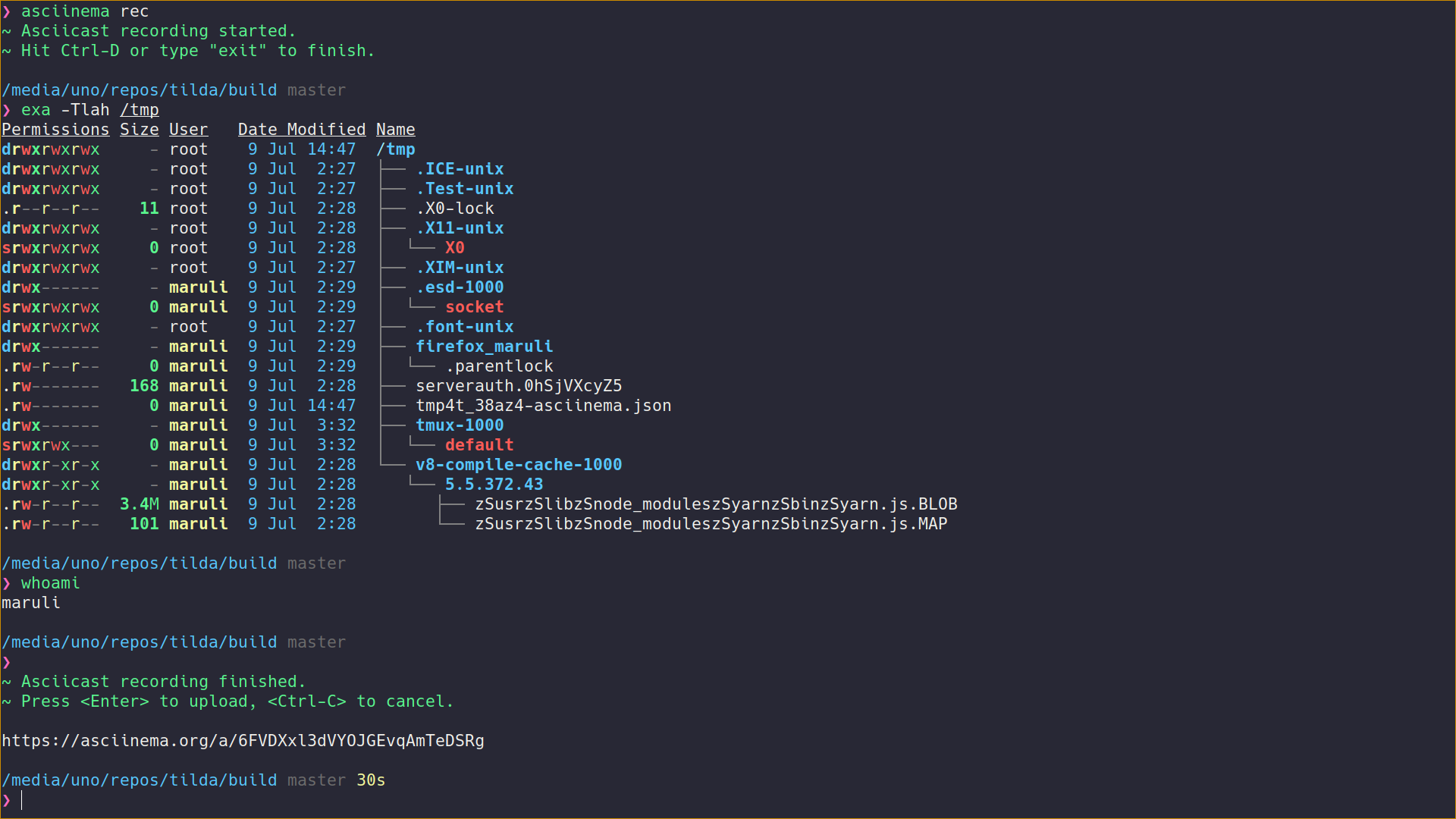The height and width of the screenshot is (819, 1456).
Task: Click the 5.5.372.43 subdirectory entry
Action: pos(493,484)
